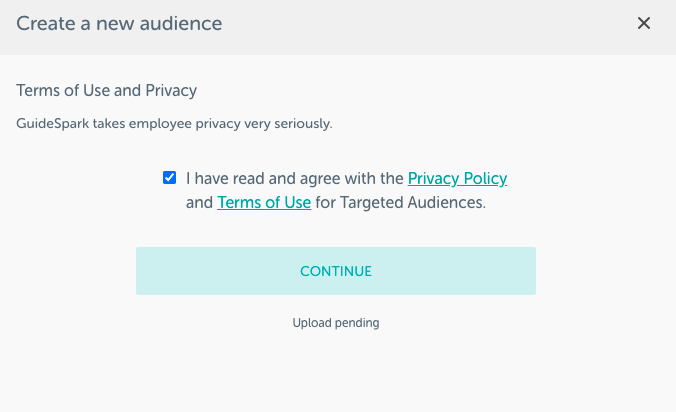Click the word 'Privacy' in the section heading

pos(170,91)
